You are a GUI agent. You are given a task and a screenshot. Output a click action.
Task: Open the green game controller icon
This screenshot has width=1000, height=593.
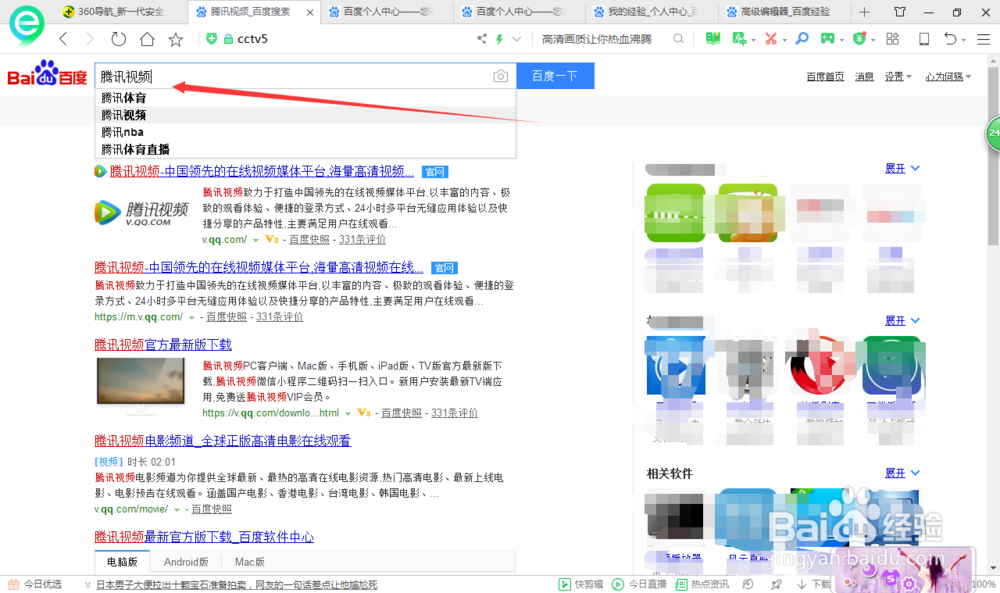click(x=827, y=39)
